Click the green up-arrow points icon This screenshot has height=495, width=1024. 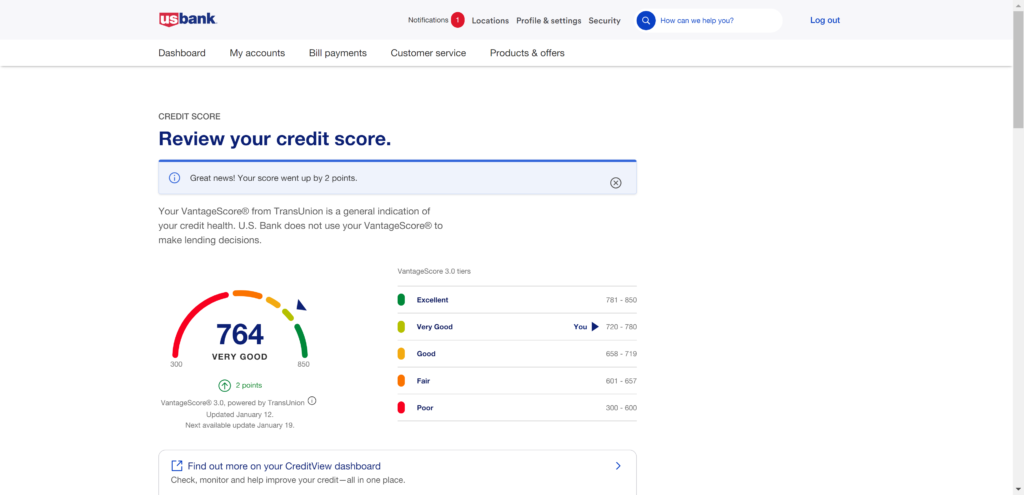225,385
